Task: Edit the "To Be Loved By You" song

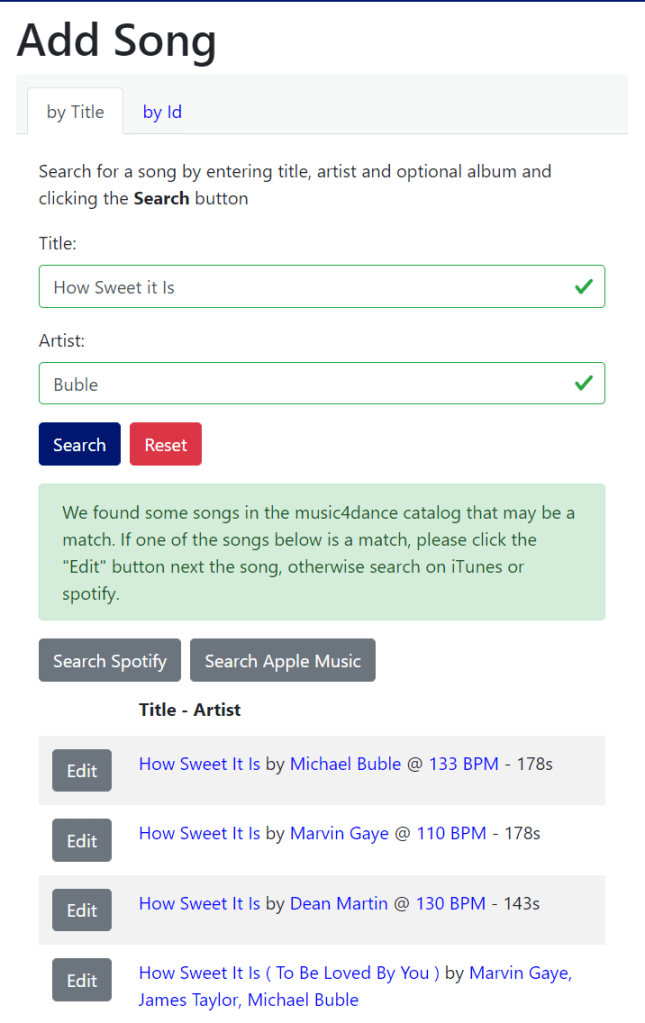Action: (82, 981)
